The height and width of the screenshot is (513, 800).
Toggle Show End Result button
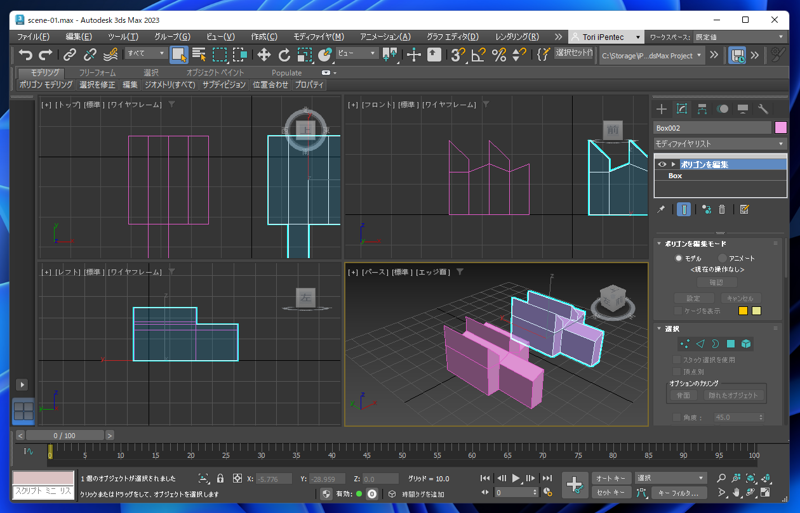point(684,209)
